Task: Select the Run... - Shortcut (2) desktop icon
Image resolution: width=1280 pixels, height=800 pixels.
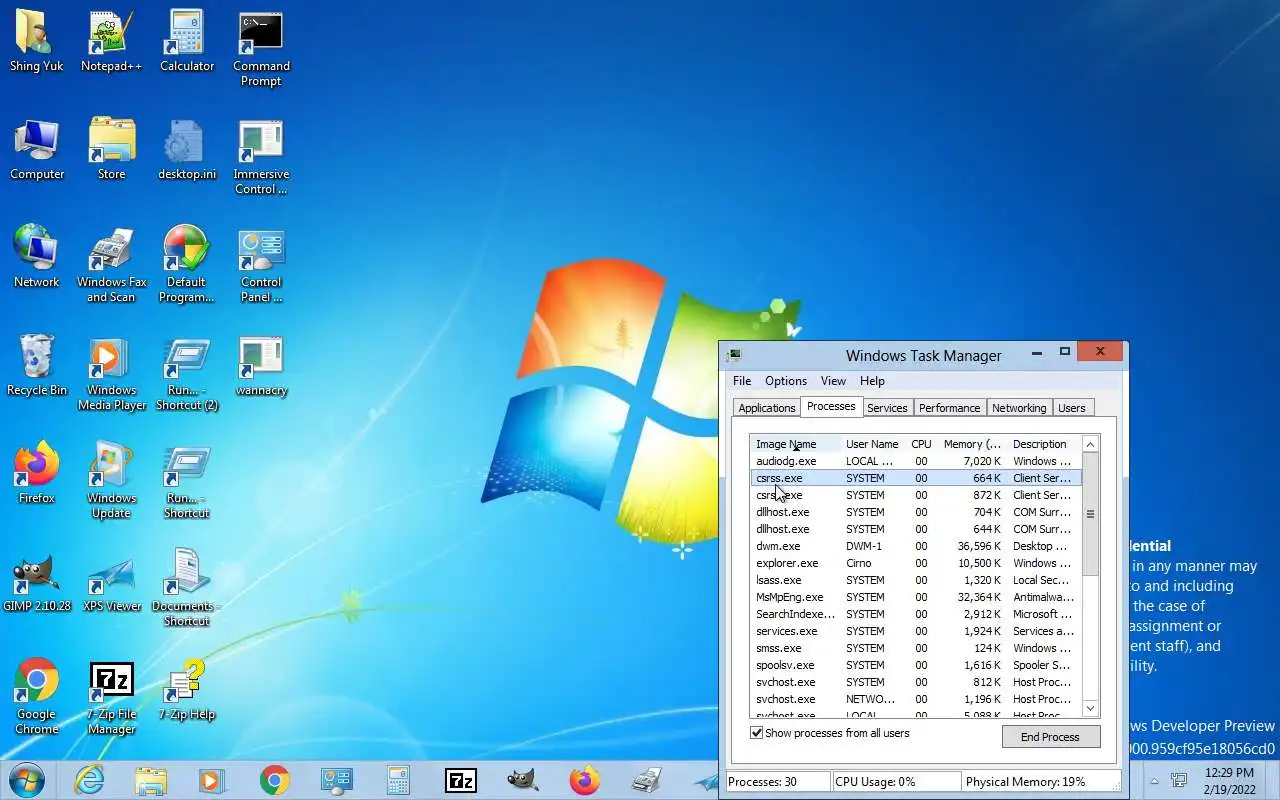Action: pos(187,373)
